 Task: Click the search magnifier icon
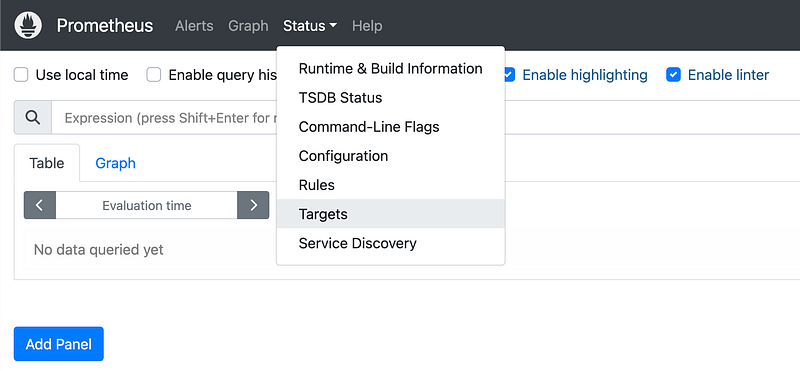point(33,117)
